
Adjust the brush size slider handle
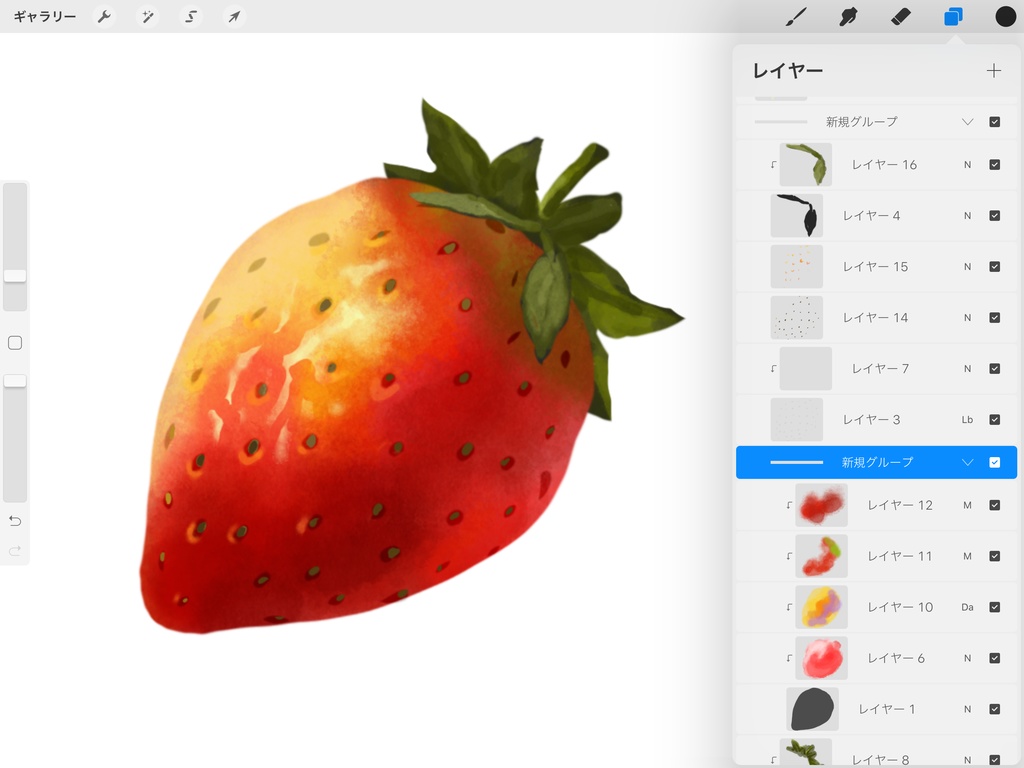[15, 276]
